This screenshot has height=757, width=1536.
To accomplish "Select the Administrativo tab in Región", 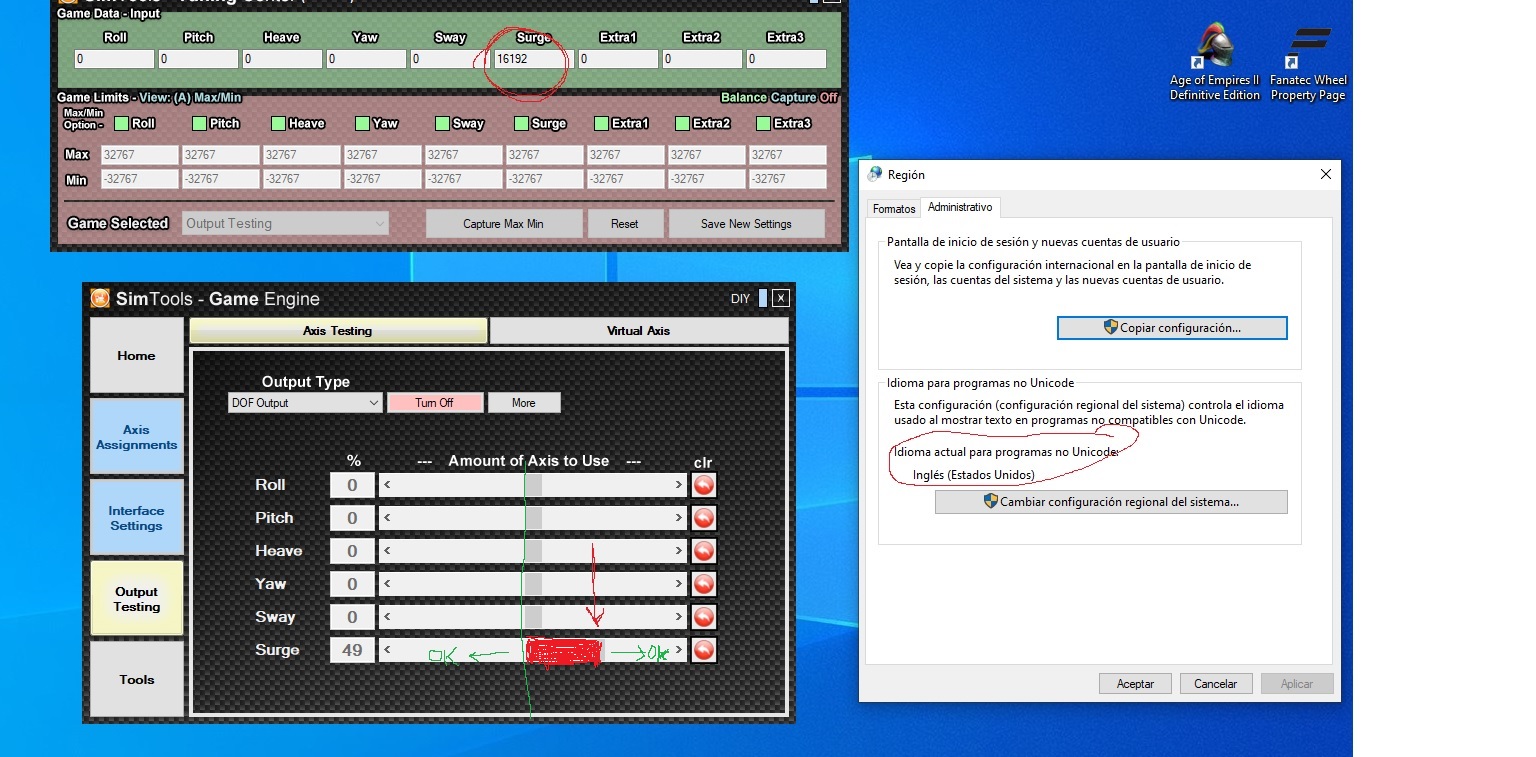I will [960, 207].
